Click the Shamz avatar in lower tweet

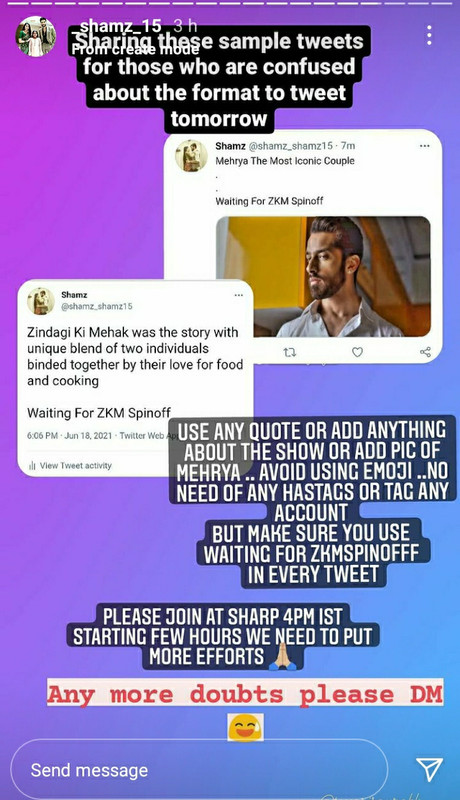41,301
